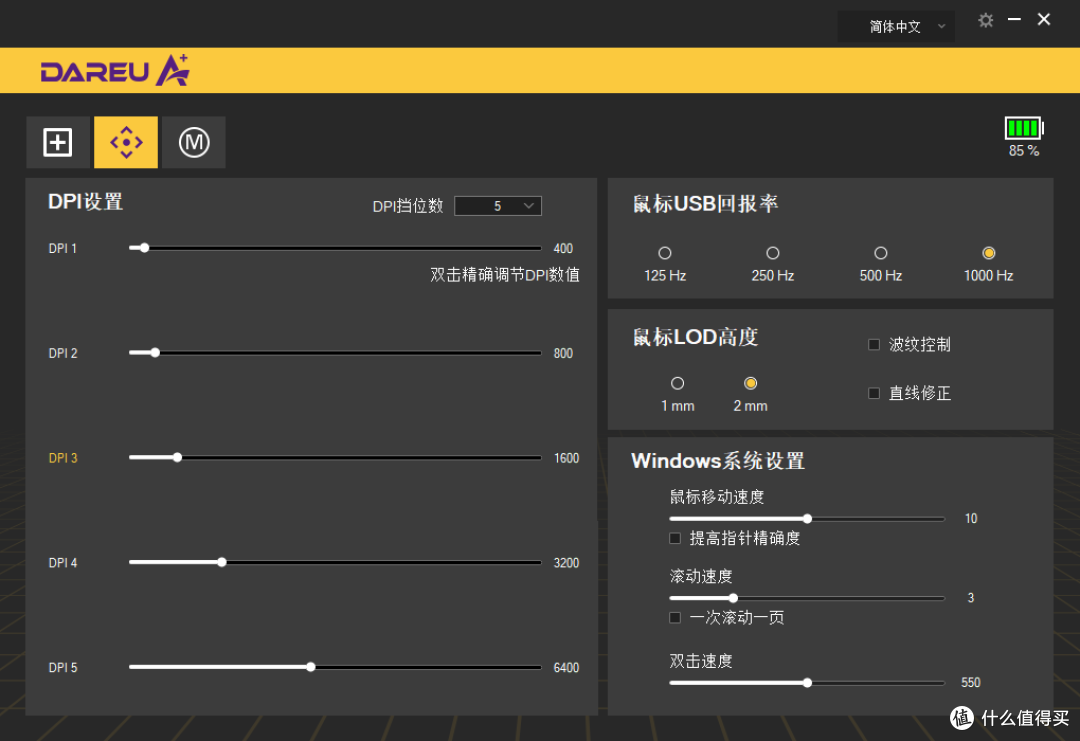
Task: Click the DPI 3 slider handle
Action: coord(178,457)
